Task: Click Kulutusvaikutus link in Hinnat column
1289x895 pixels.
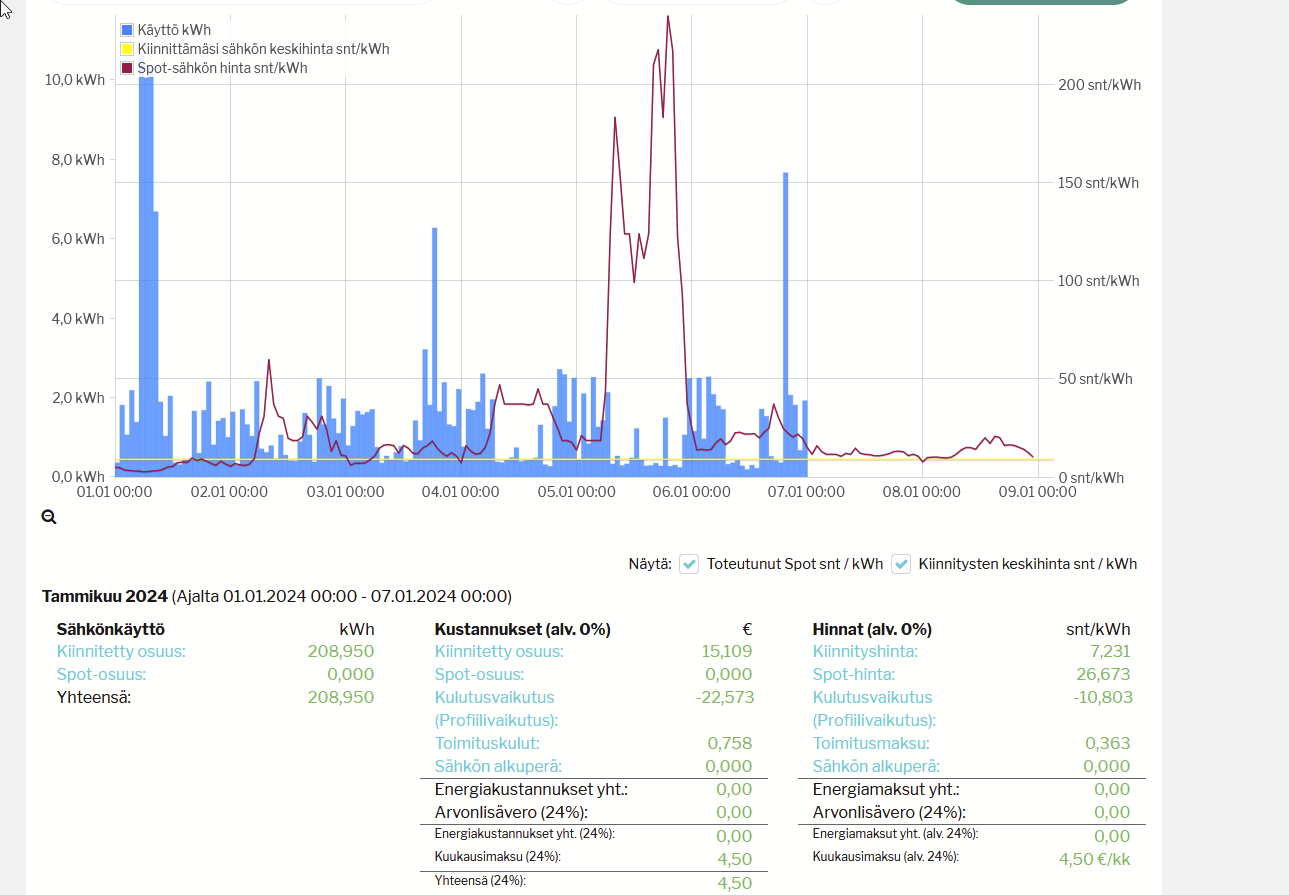Action: [x=873, y=698]
